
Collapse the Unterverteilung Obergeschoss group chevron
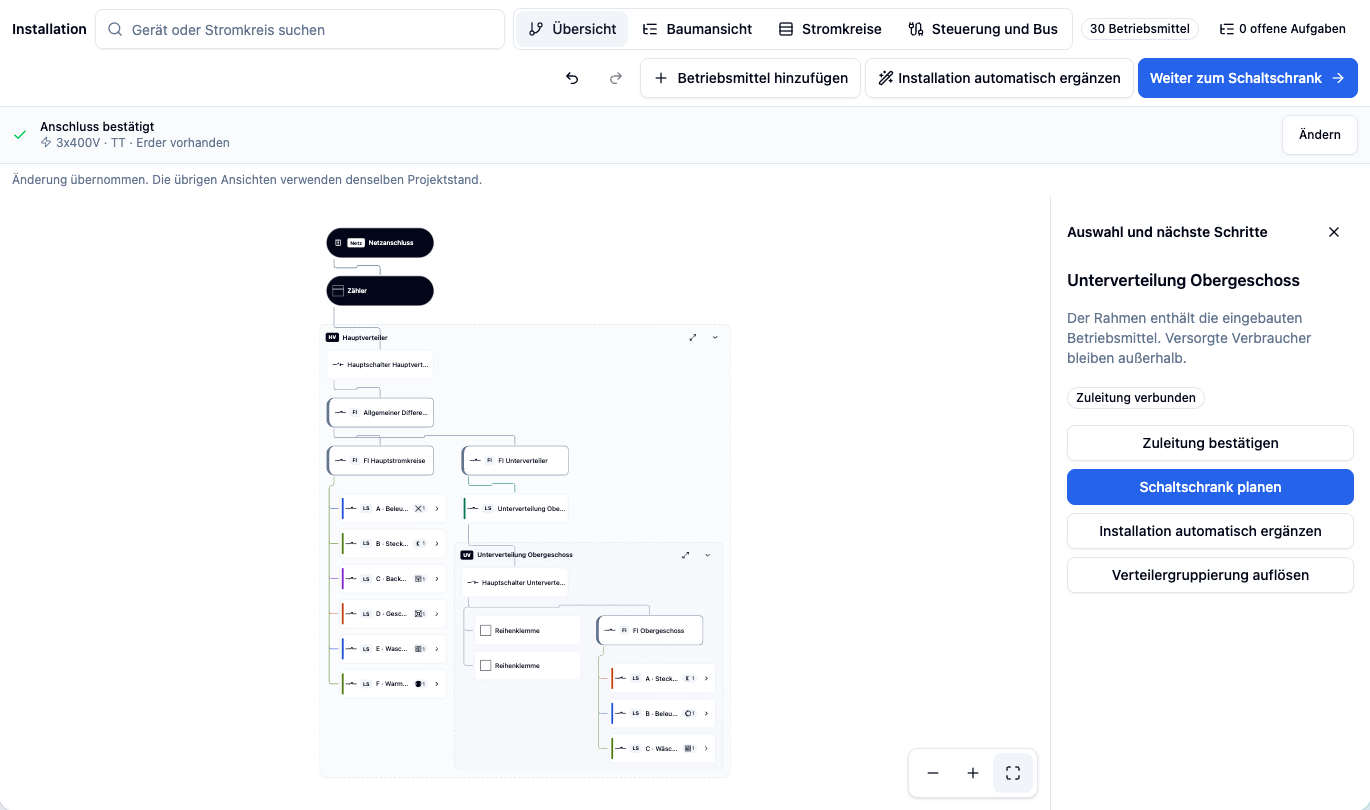[x=708, y=555]
